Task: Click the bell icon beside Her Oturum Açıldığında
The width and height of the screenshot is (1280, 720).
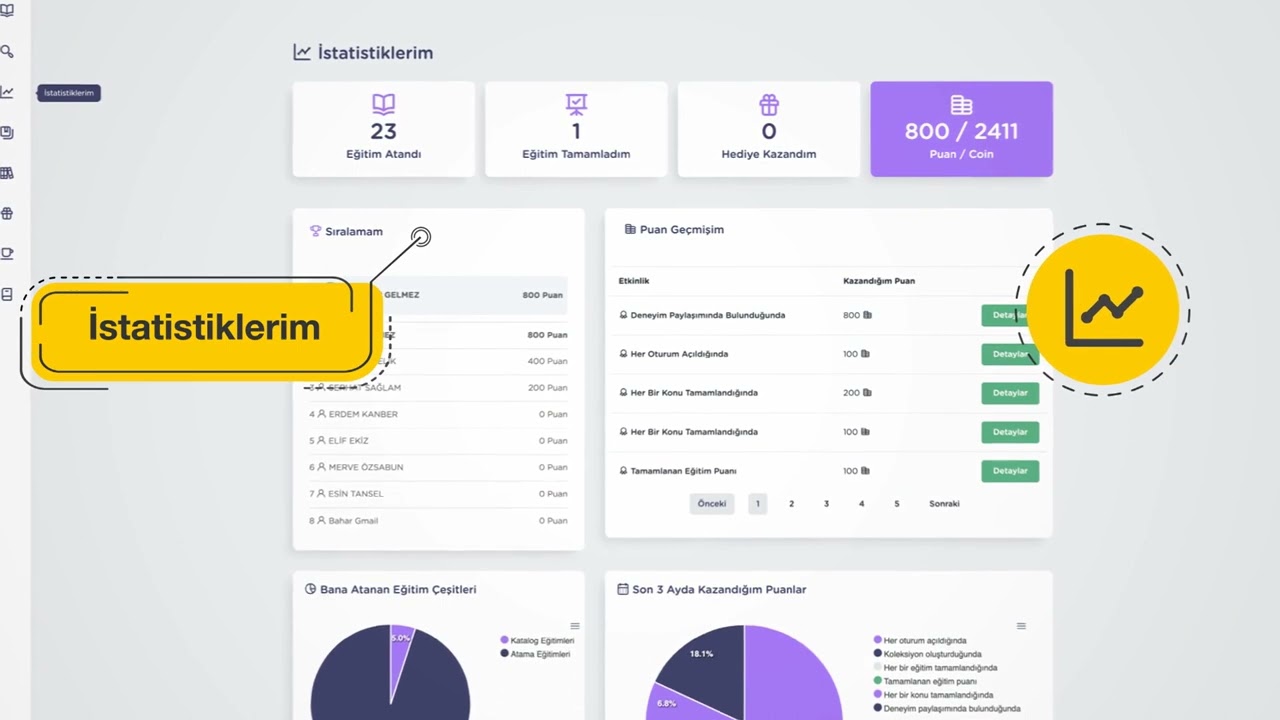Action: coord(623,354)
